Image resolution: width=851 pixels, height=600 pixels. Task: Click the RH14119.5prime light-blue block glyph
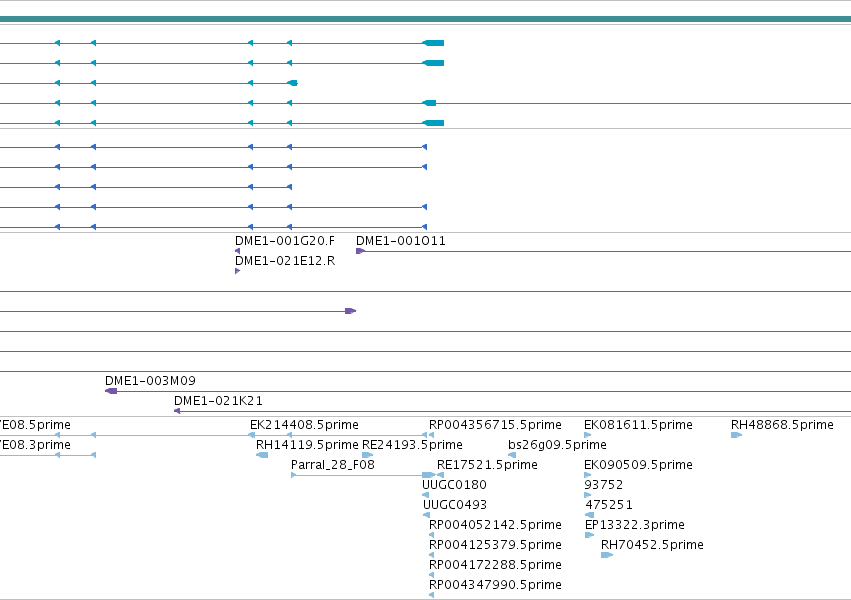point(262,455)
